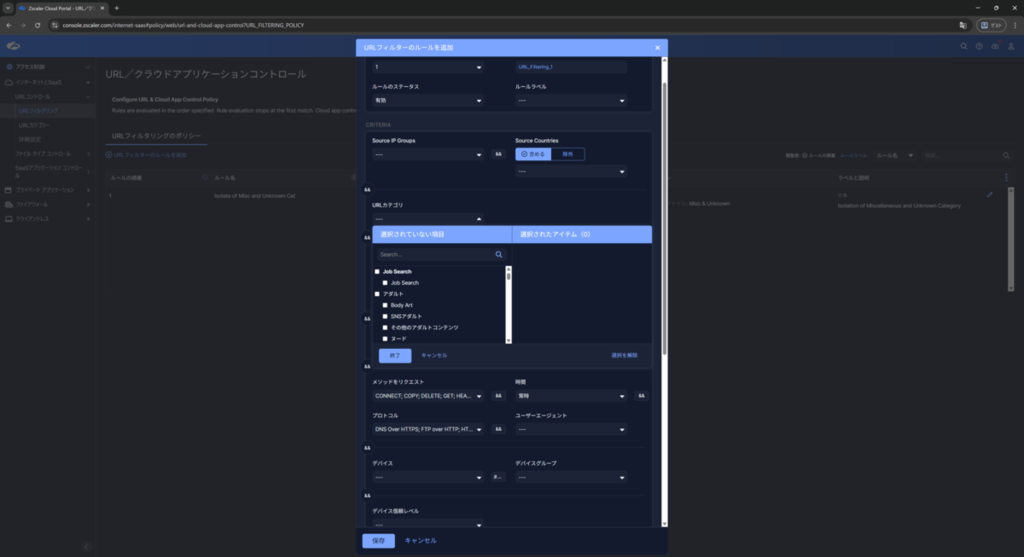Open the help question mark icon
1024x557 pixels.
click(x=979, y=46)
